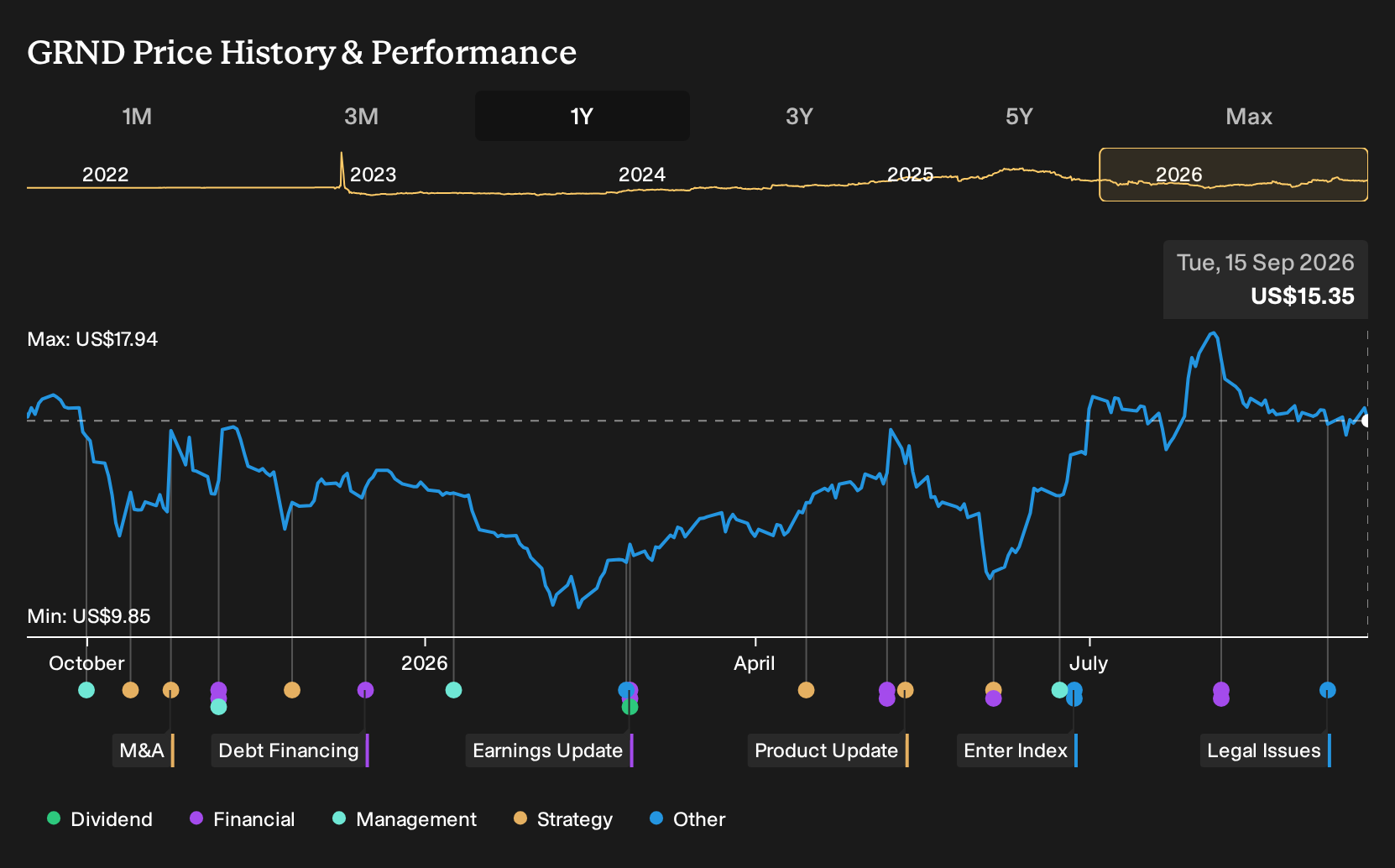Toggle the Management legend filter

click(405, 819)
